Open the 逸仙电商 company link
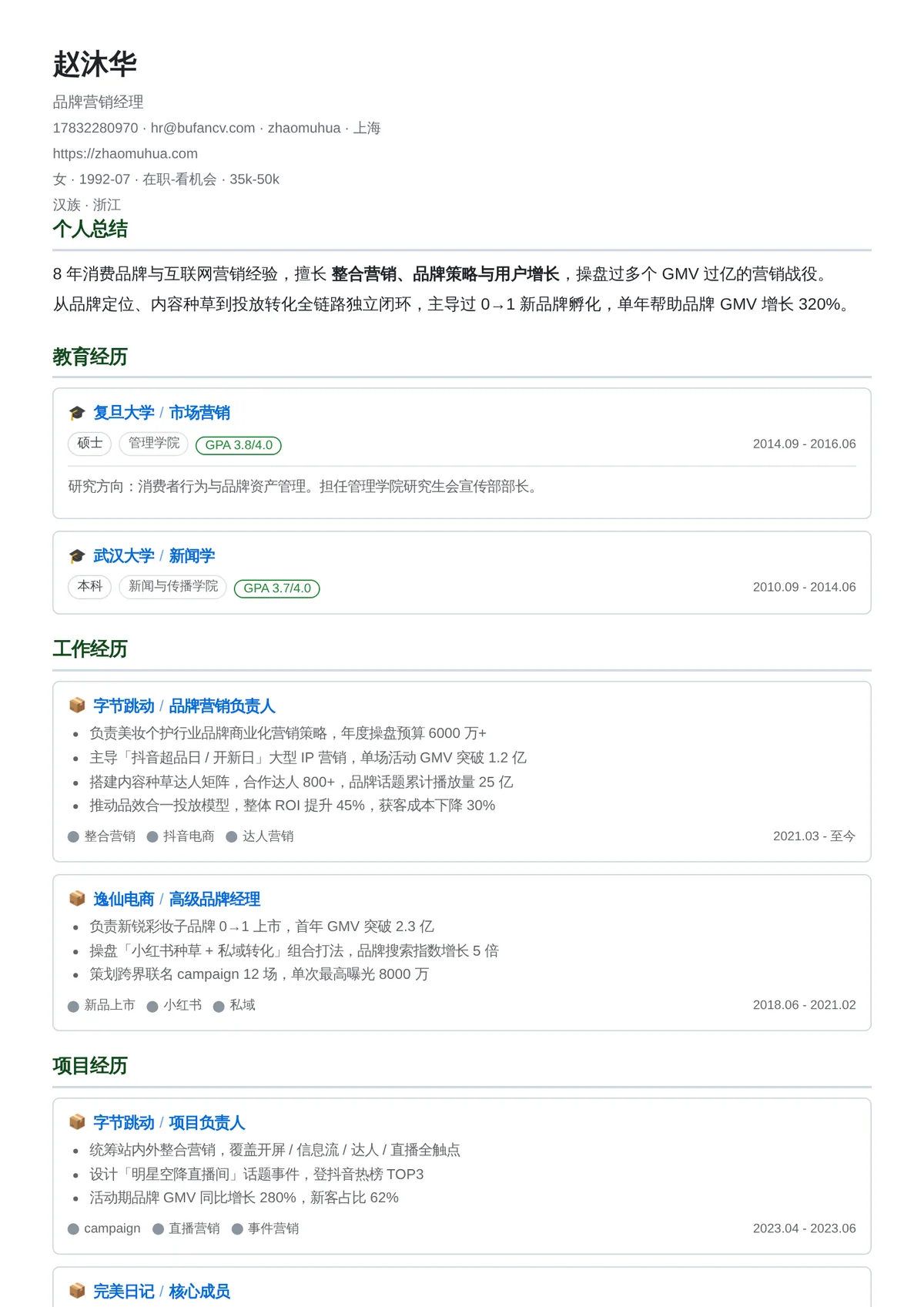Image resolution: width=924 pixels, height=1307 pixels. [x=124, y=900]
